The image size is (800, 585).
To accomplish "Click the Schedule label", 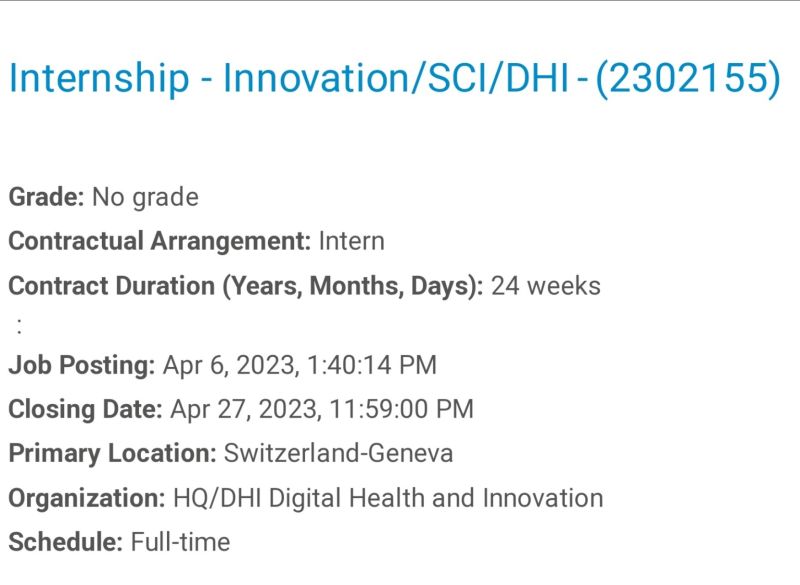I will (x=65, y=542).
